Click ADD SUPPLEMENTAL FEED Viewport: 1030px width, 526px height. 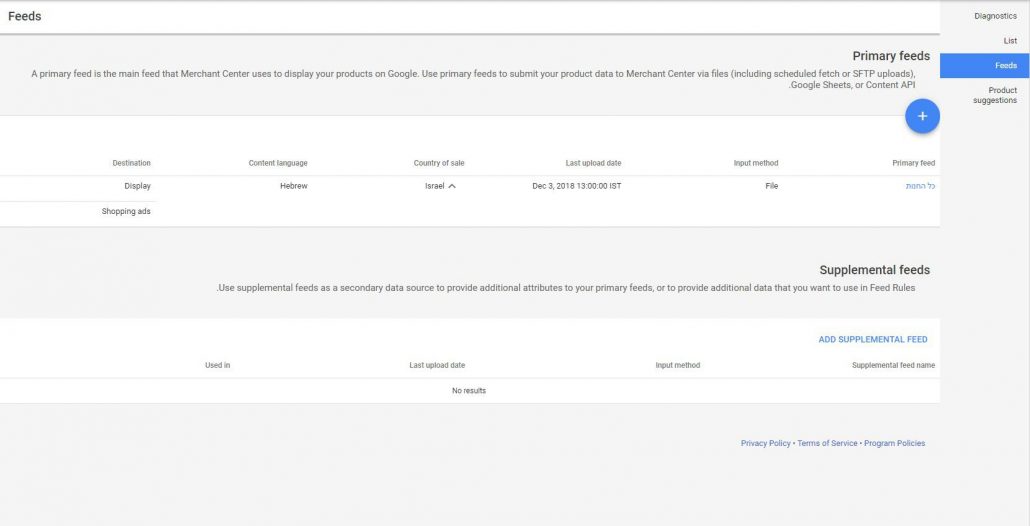point(873,340)
